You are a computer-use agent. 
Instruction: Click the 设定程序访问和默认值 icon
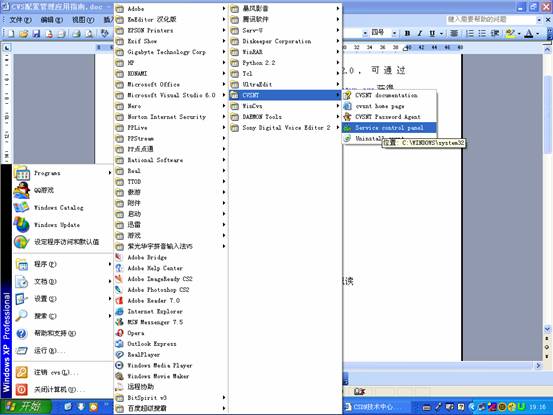pos(22,242)
